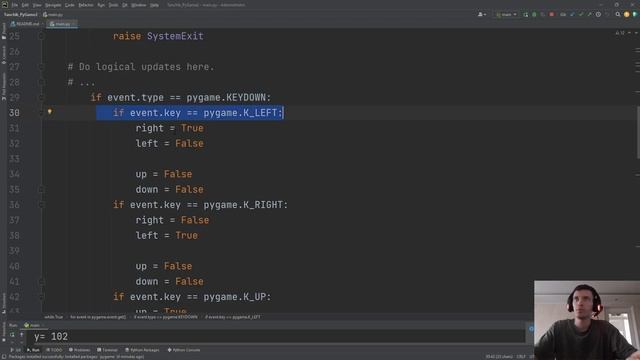Click 'while True' breadcrumb
Viewport: 640px width, 360px height.
tap(54, 317)
